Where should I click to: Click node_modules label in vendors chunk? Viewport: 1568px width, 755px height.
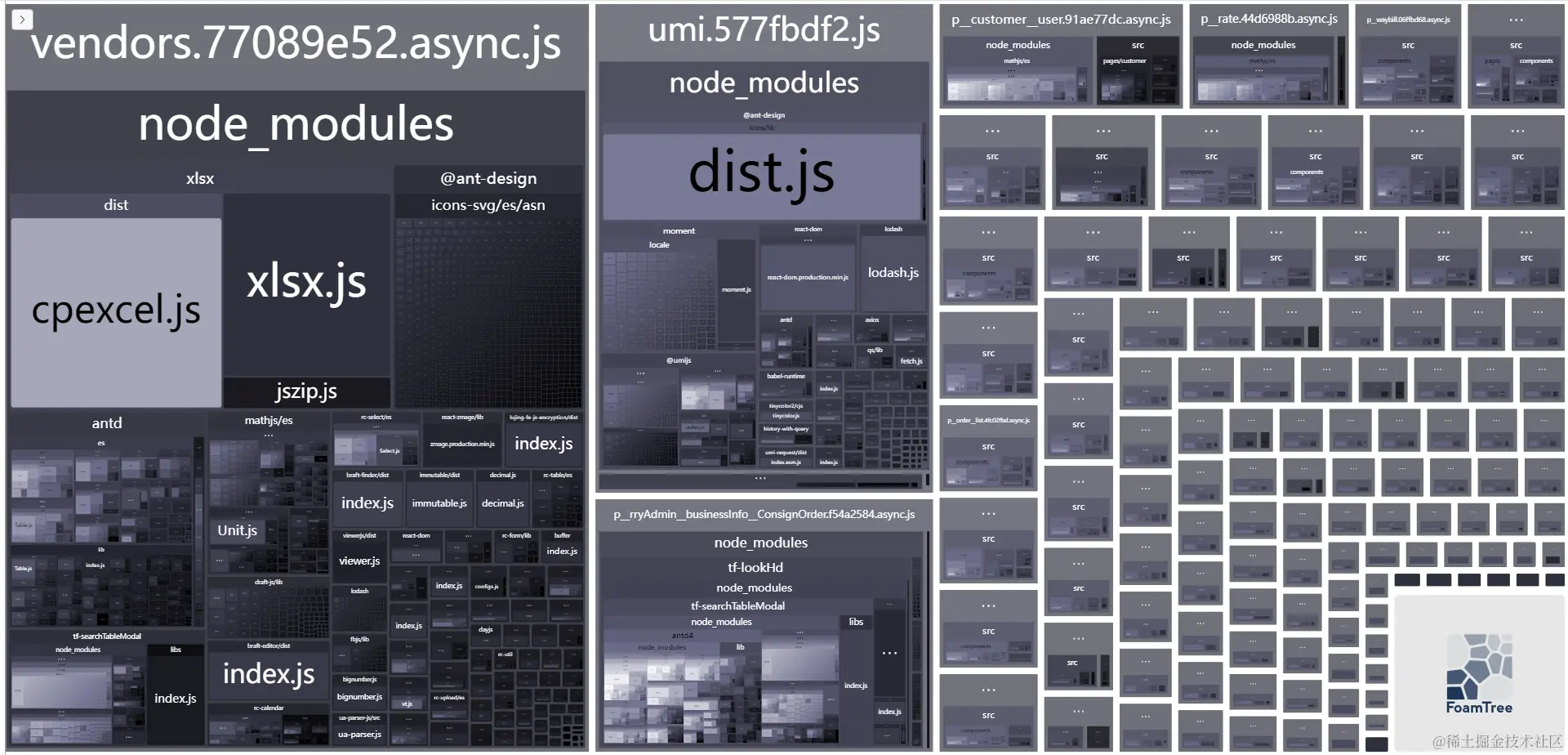[296, 124]
